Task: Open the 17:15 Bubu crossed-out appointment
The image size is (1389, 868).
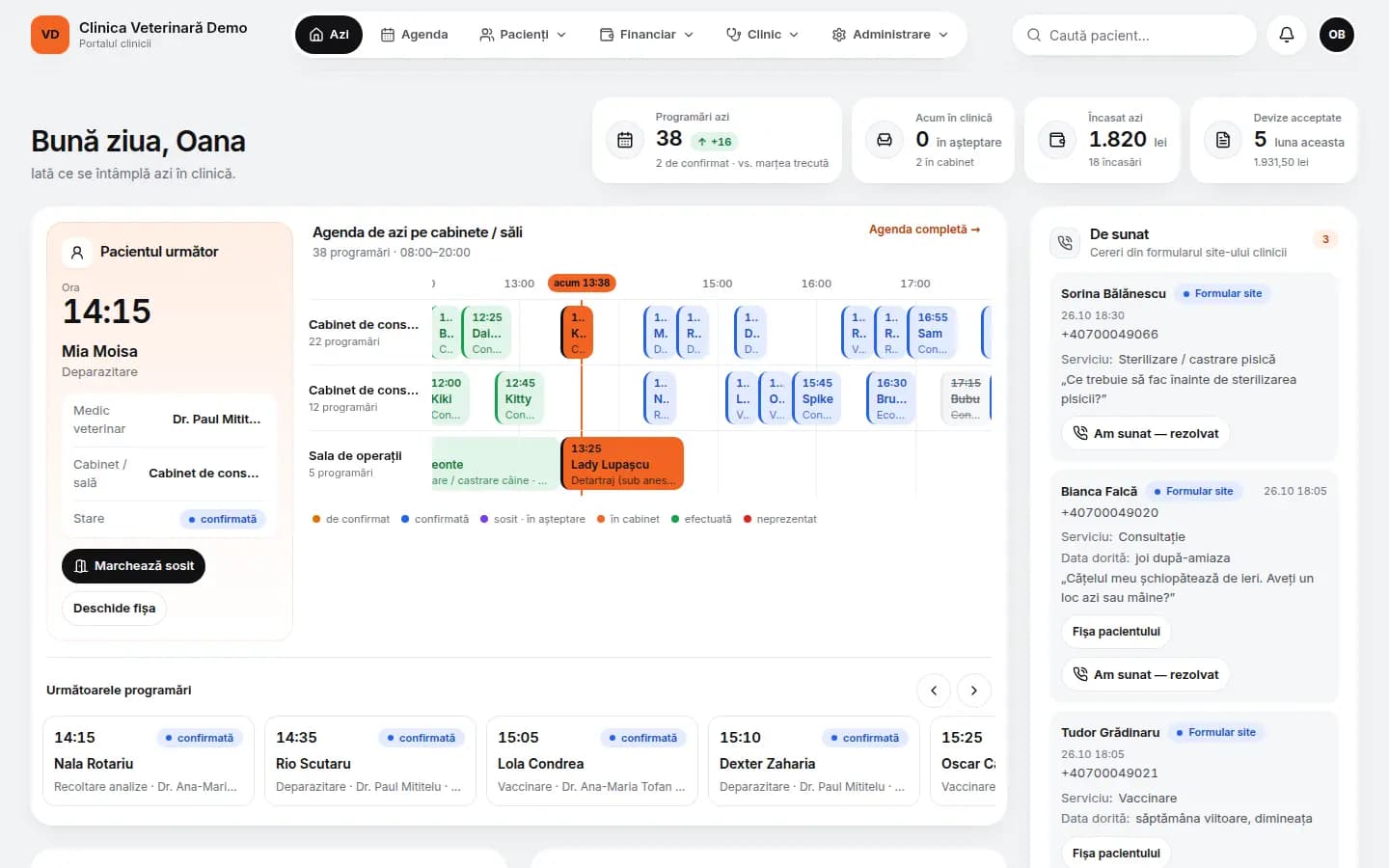Action: pyautogui.click(x=965, y=398)
